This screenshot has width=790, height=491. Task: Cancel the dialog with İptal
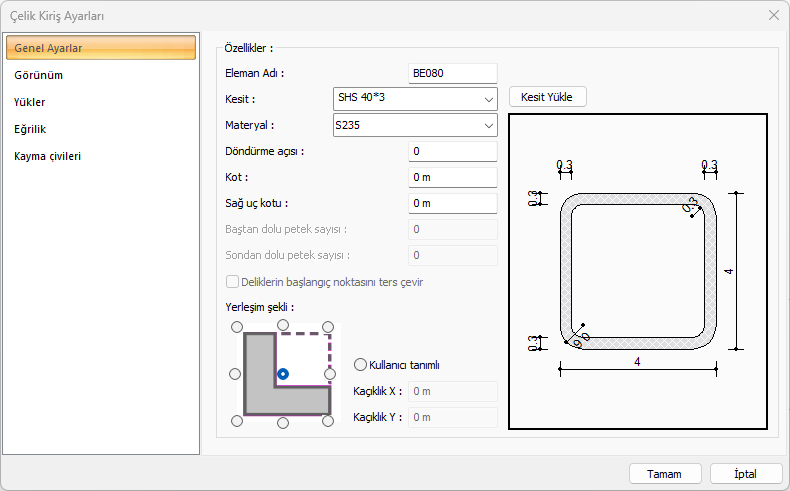point(746,474)
